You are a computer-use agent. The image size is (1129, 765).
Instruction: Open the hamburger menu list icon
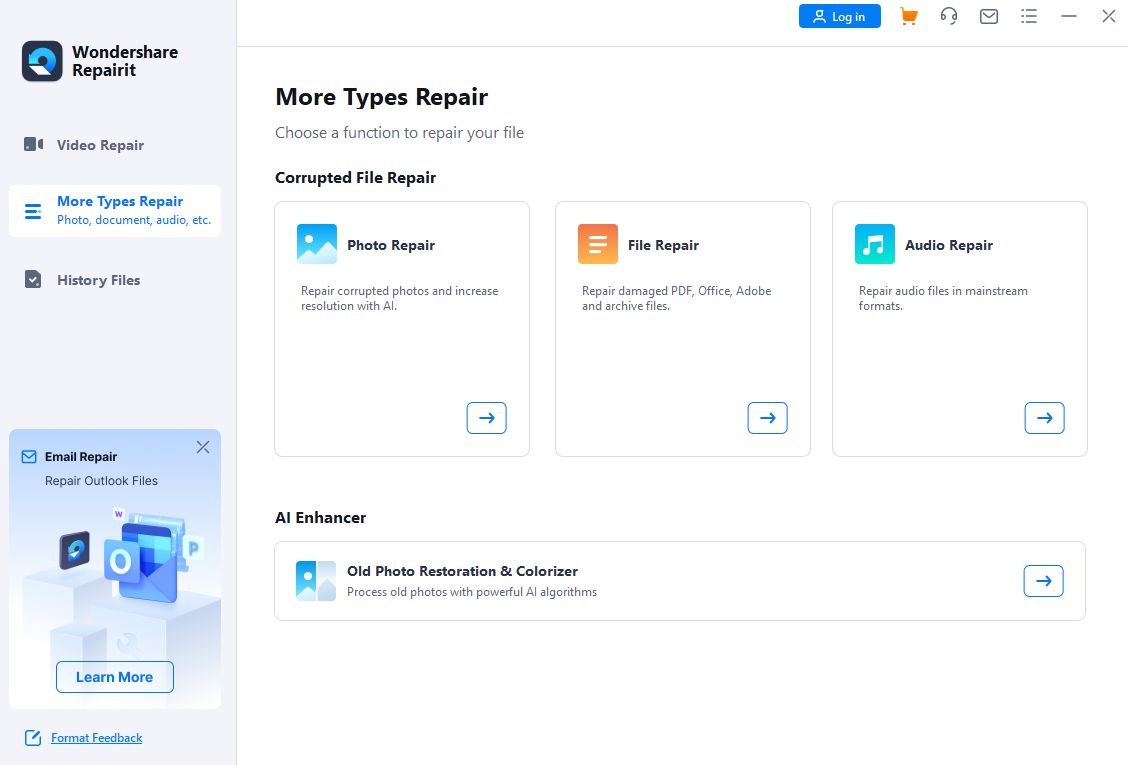click(x=1029, y=17)
